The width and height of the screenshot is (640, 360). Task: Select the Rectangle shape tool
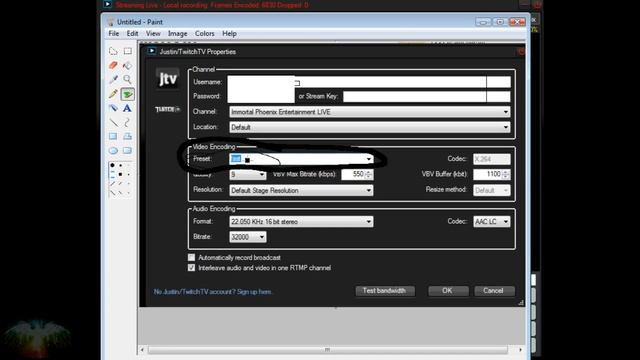point(113,136)
